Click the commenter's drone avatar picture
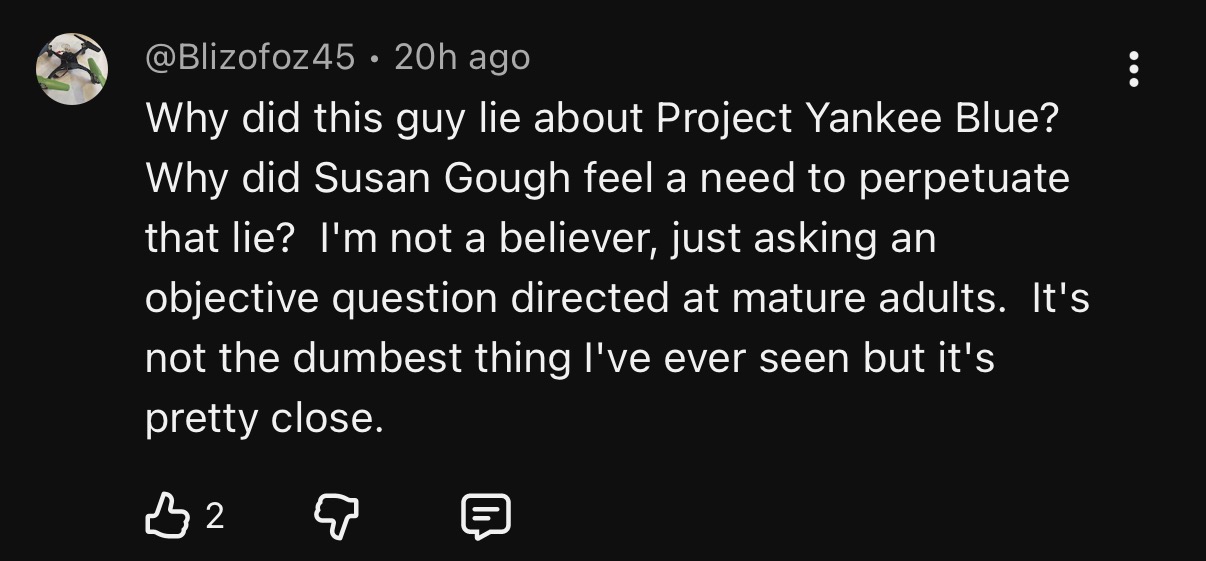1206x561 pixels. [72, 69]
